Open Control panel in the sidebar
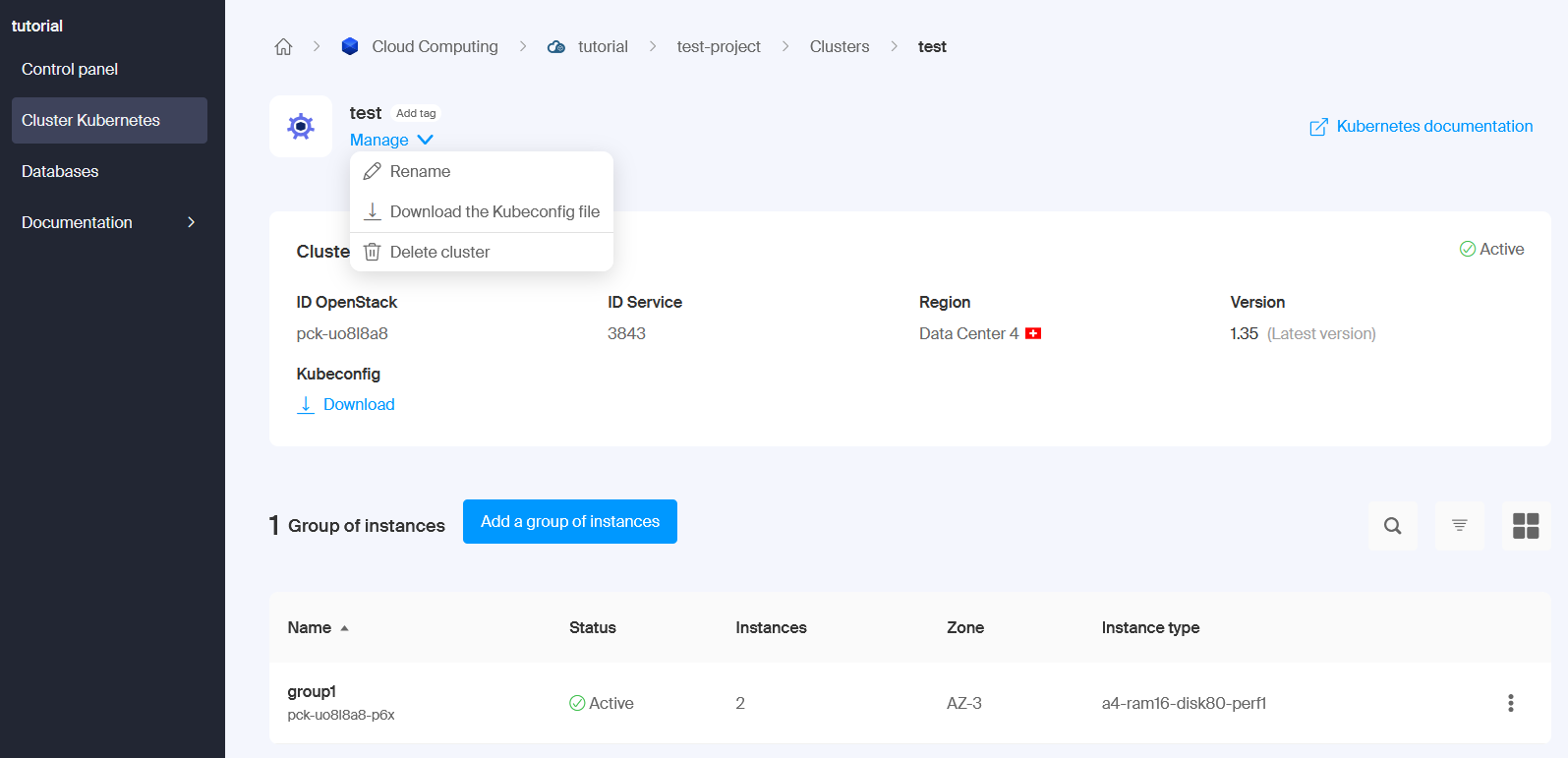Screen dimensions: 1568x758 click(110, 69)
